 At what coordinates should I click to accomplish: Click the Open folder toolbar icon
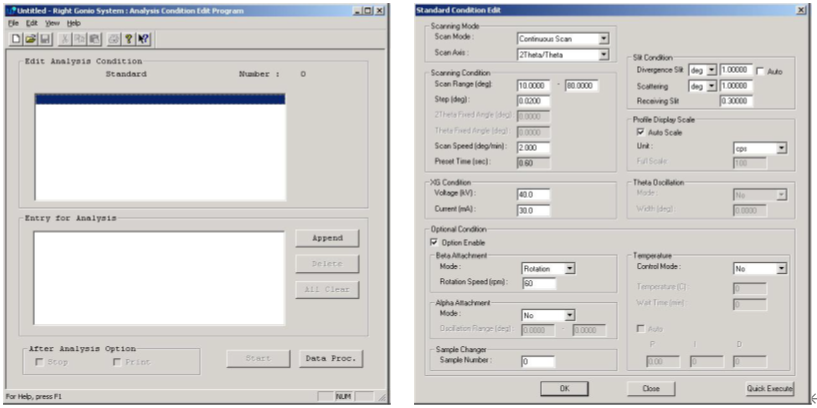coord(30,38)
